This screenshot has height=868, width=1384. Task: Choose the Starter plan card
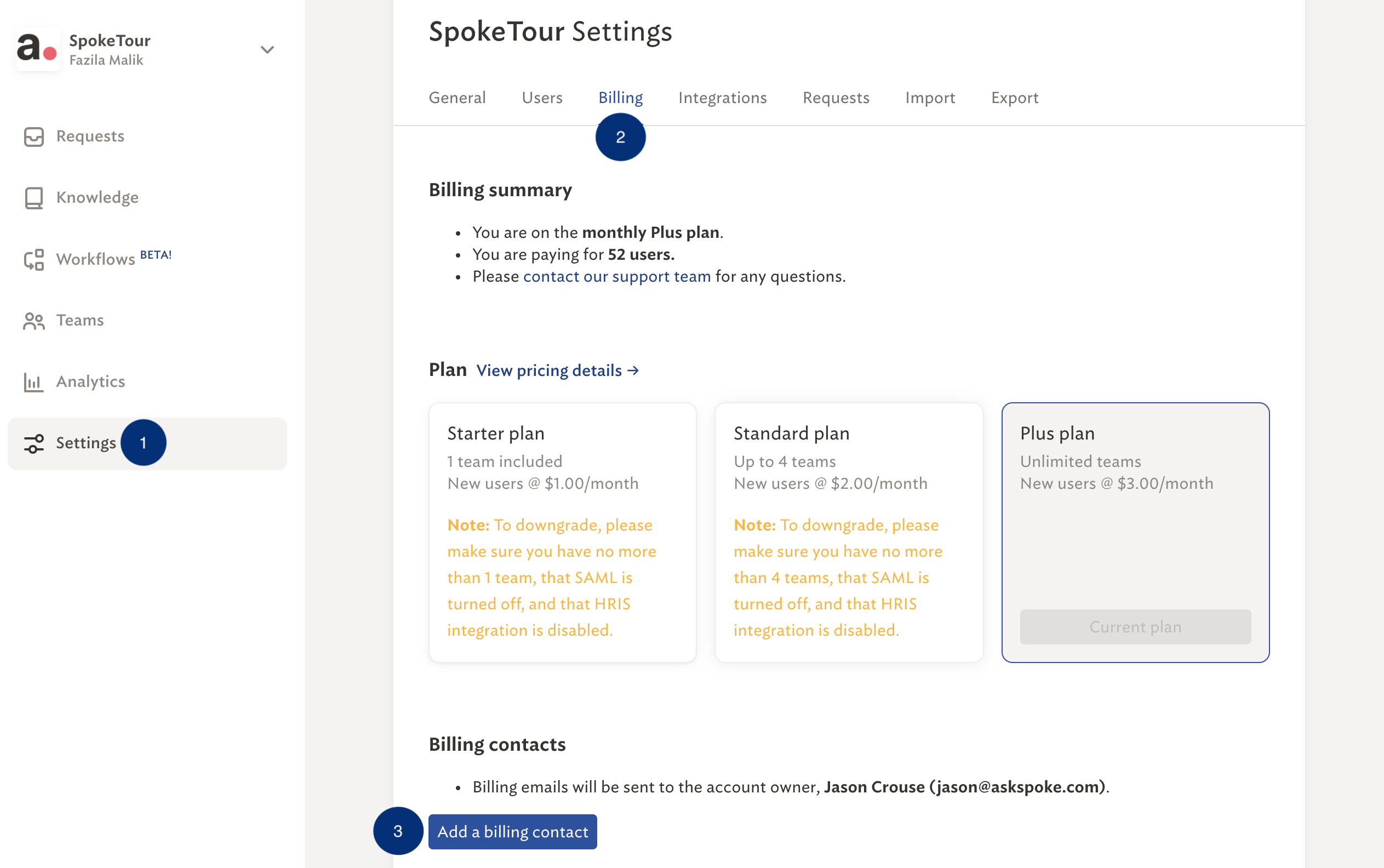tap(563, 532)
